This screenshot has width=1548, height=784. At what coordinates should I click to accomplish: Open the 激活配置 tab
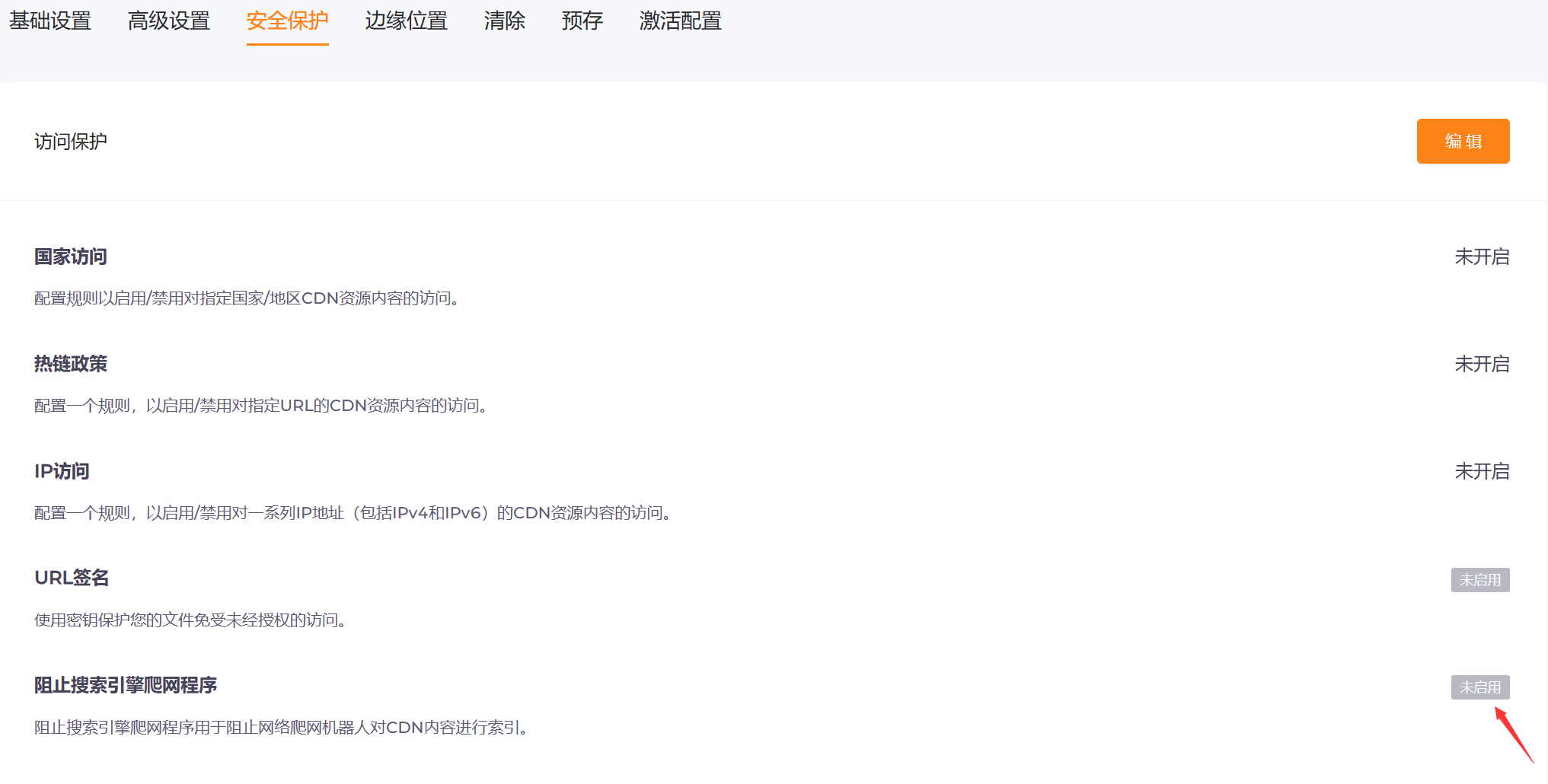[x=680, y=21]
